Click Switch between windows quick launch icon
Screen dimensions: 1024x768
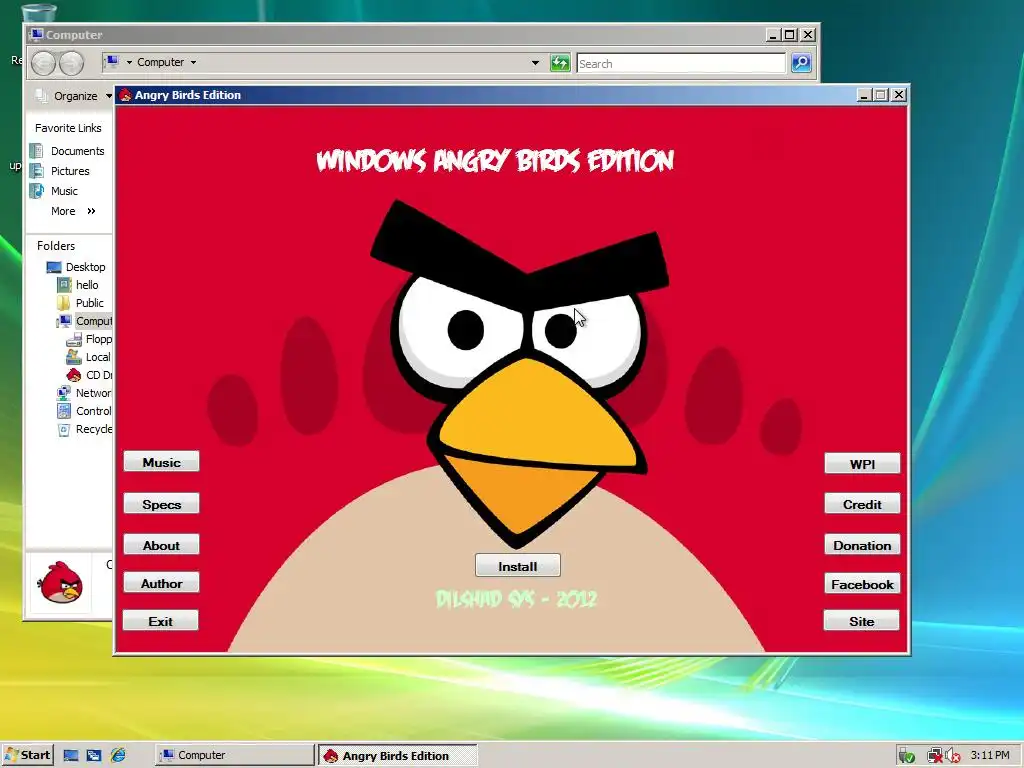[93, 755]
